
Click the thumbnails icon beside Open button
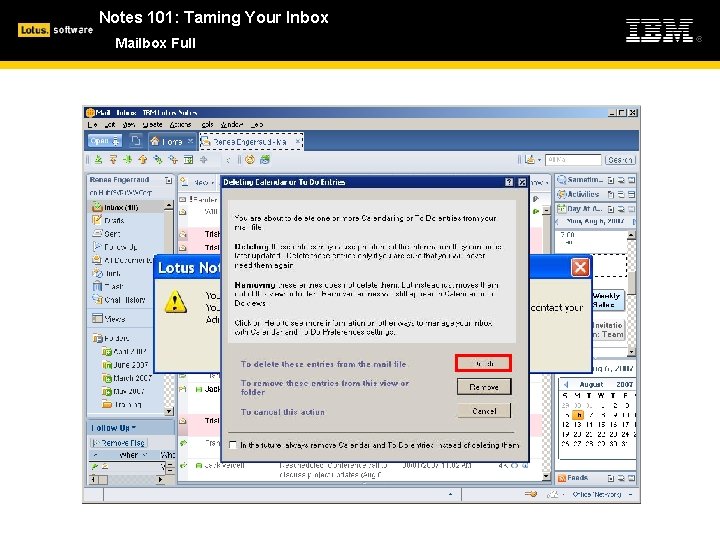(x=135, y=141)
